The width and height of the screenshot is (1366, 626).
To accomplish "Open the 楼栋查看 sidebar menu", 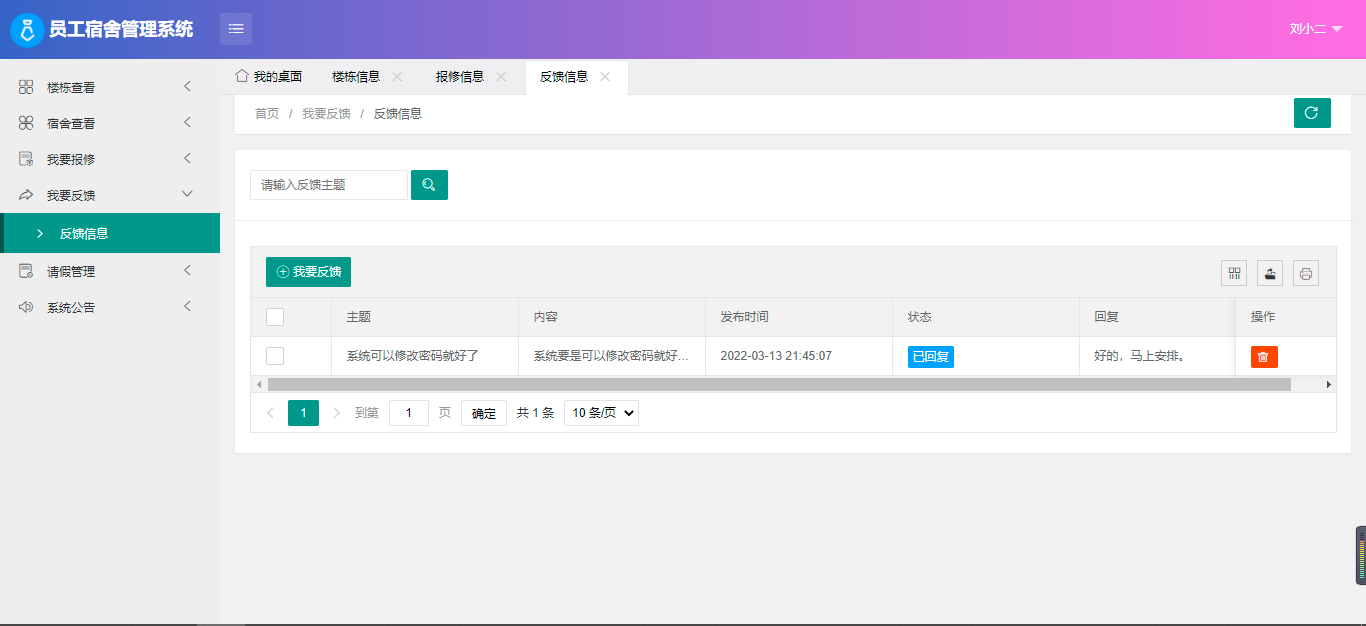I will click(110, 87).
